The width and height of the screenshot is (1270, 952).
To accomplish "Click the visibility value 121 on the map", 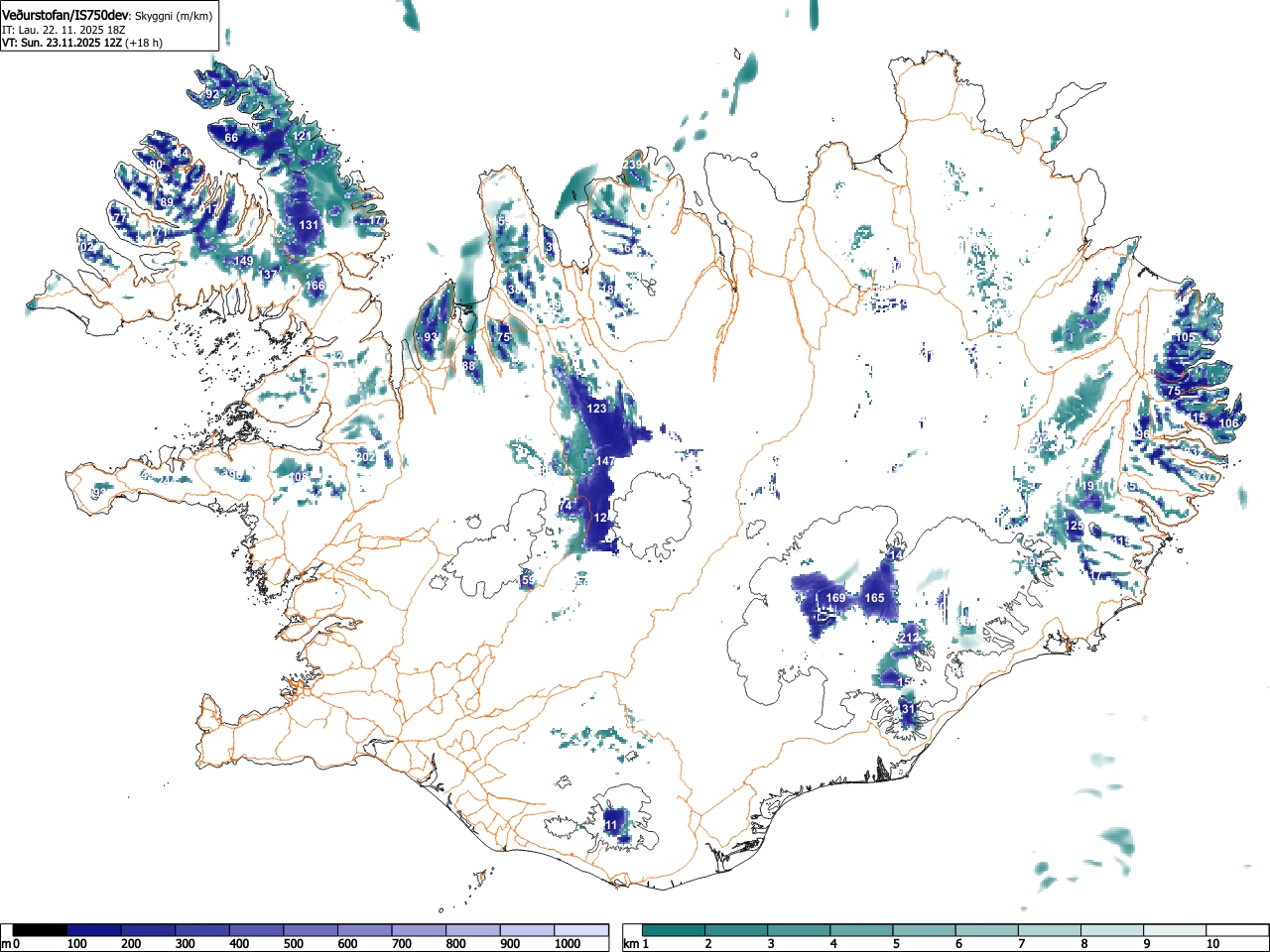I will click(303, 136).
